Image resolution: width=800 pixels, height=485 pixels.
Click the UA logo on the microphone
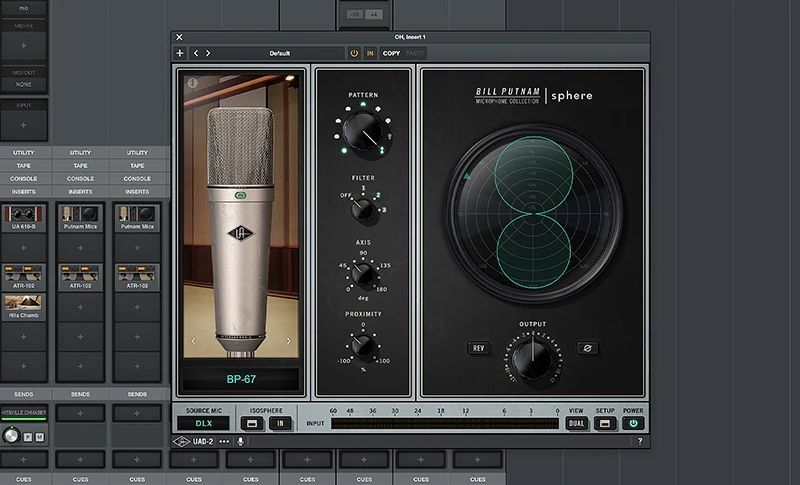[x=240, y=234]
